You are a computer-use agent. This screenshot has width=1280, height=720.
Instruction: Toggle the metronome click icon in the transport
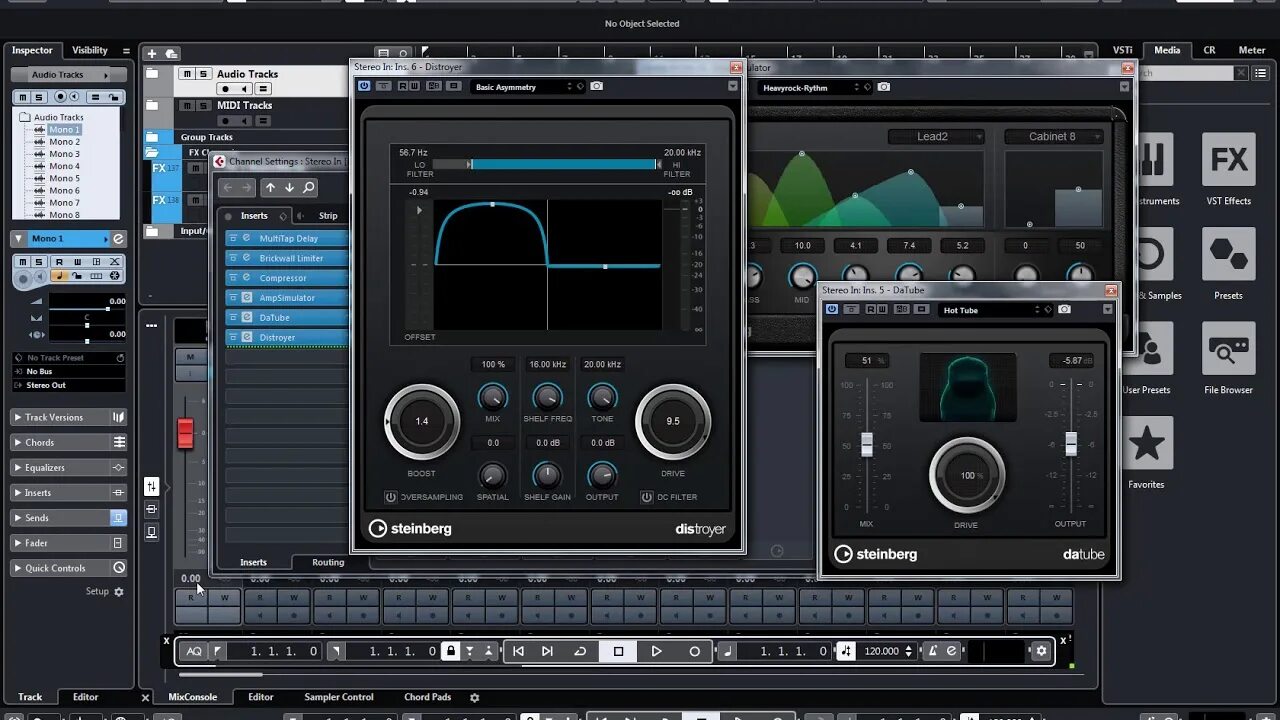[x=932, y=651]
